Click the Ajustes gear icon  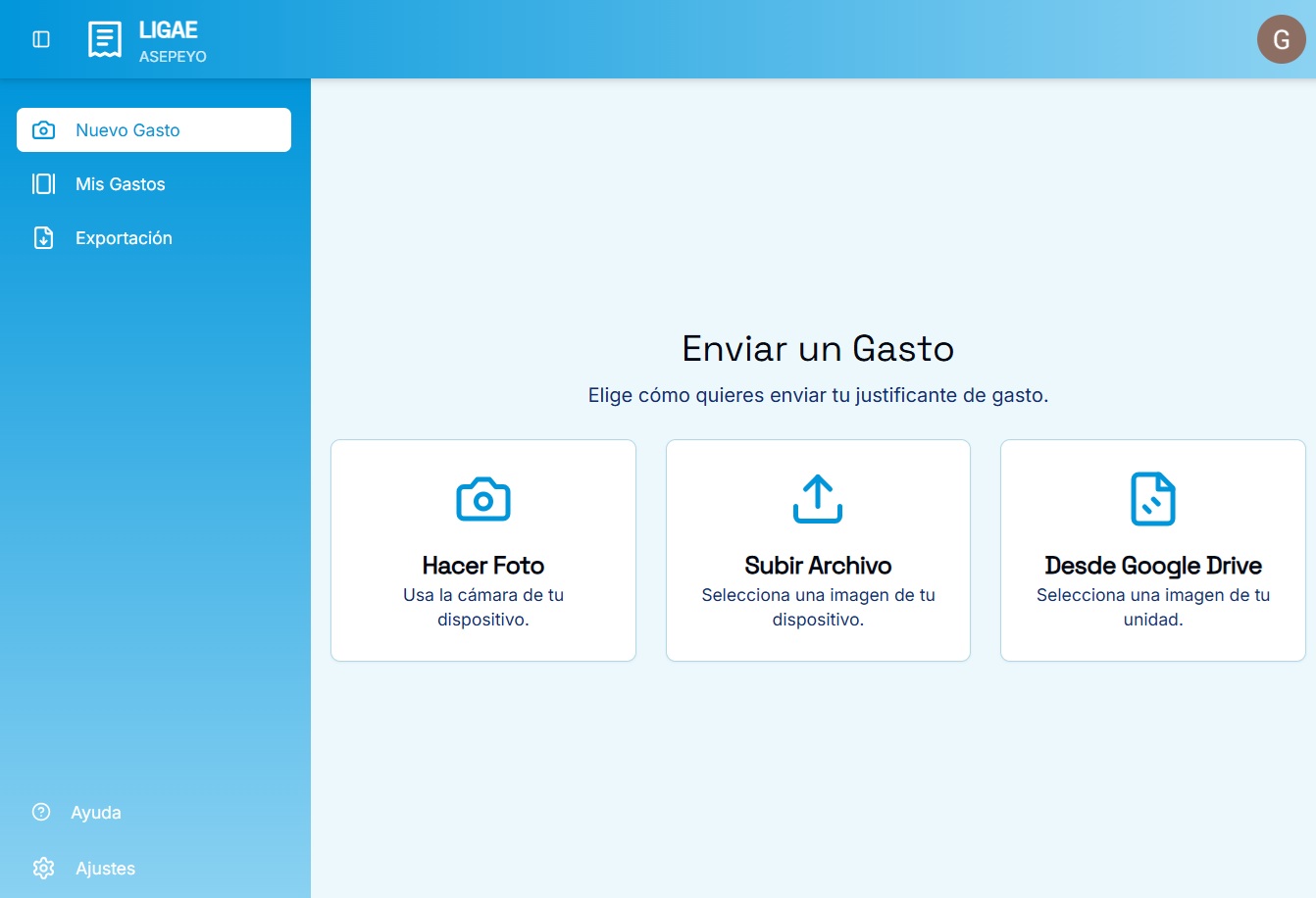tap(43, 869)
